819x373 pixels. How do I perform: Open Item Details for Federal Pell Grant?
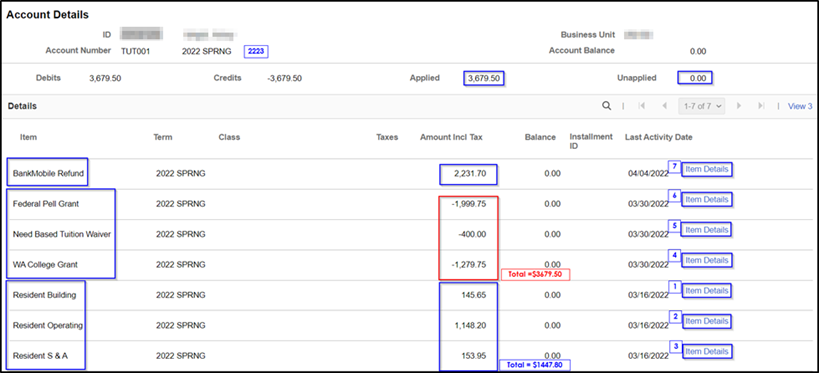pos(707,200)
